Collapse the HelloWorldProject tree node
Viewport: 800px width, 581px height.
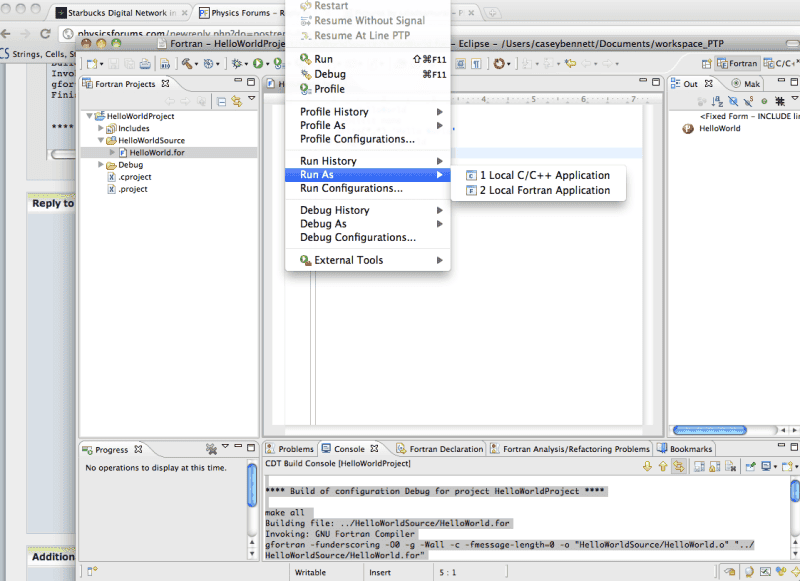tap(91, 116)
